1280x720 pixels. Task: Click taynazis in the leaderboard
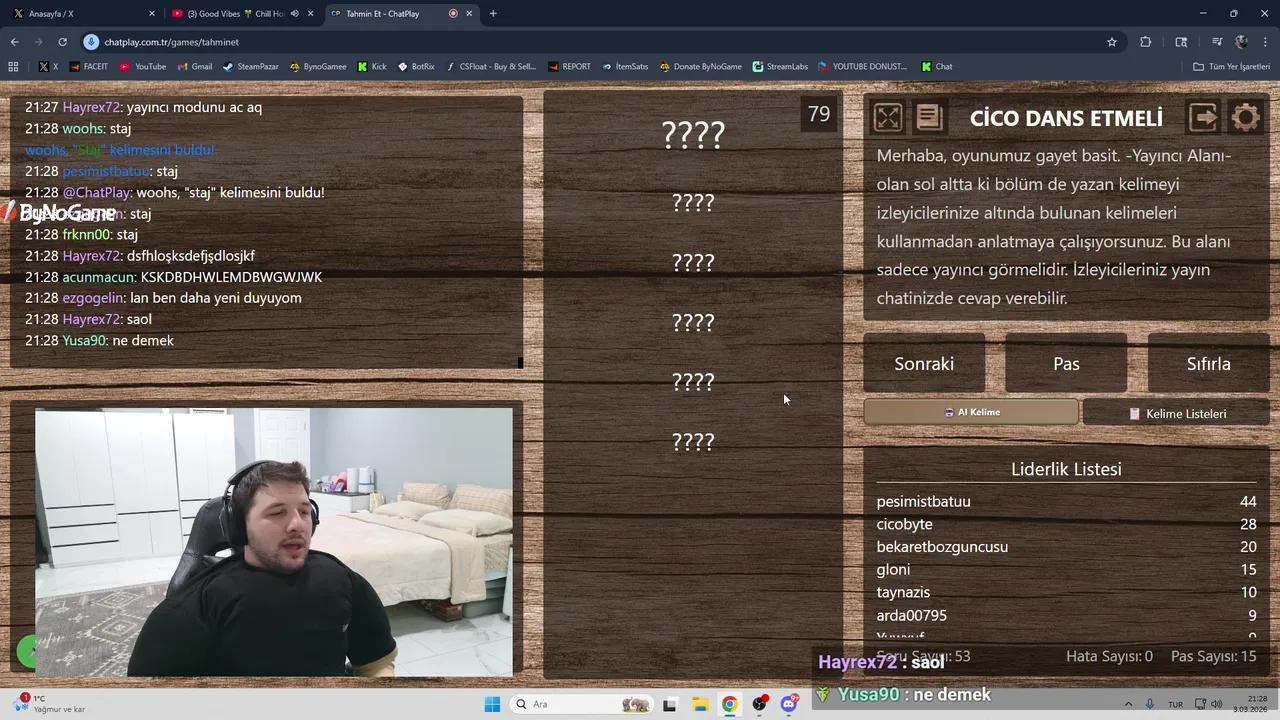tap(903, 593)
